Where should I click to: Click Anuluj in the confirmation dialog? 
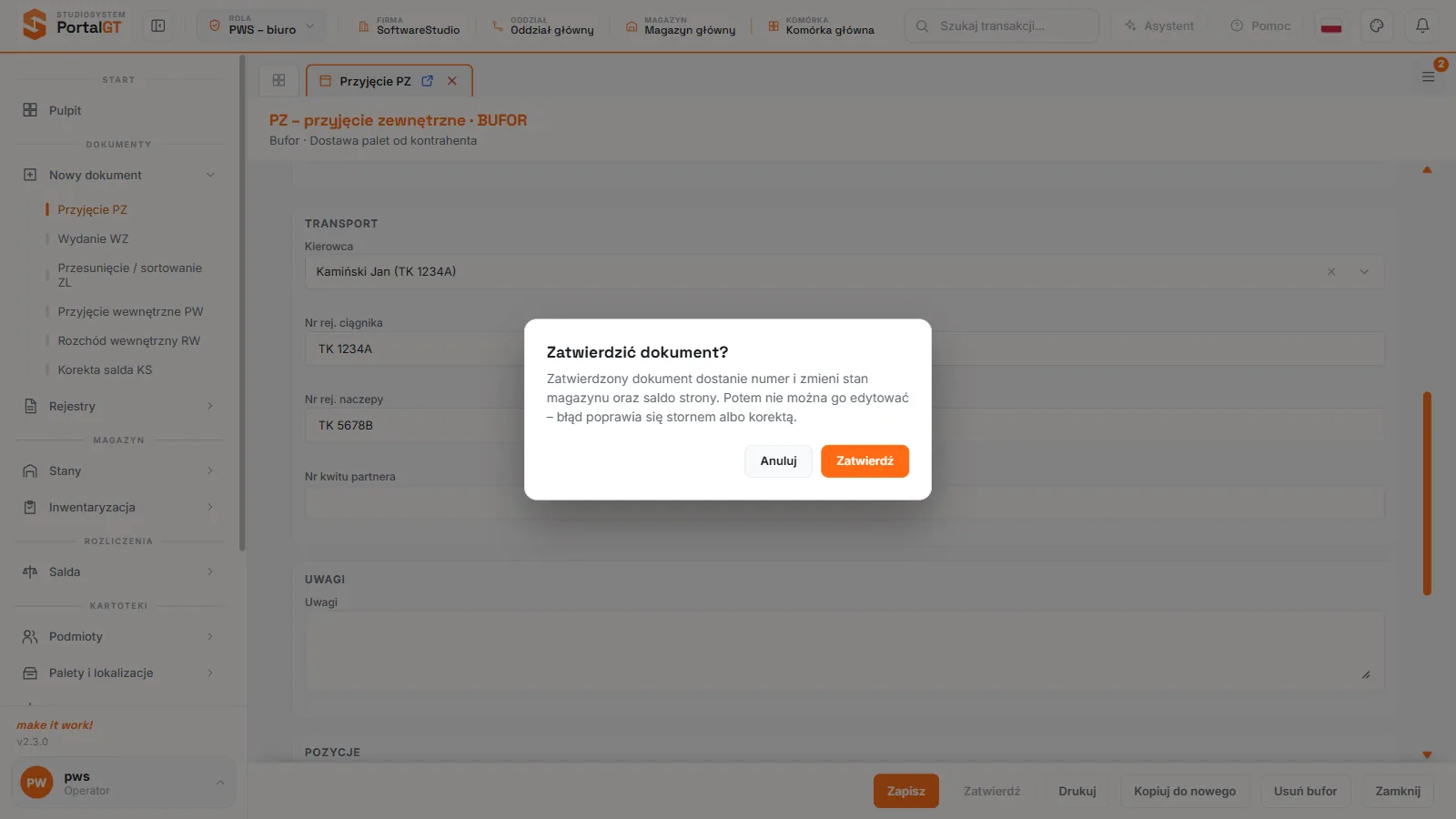pos(778,460)
